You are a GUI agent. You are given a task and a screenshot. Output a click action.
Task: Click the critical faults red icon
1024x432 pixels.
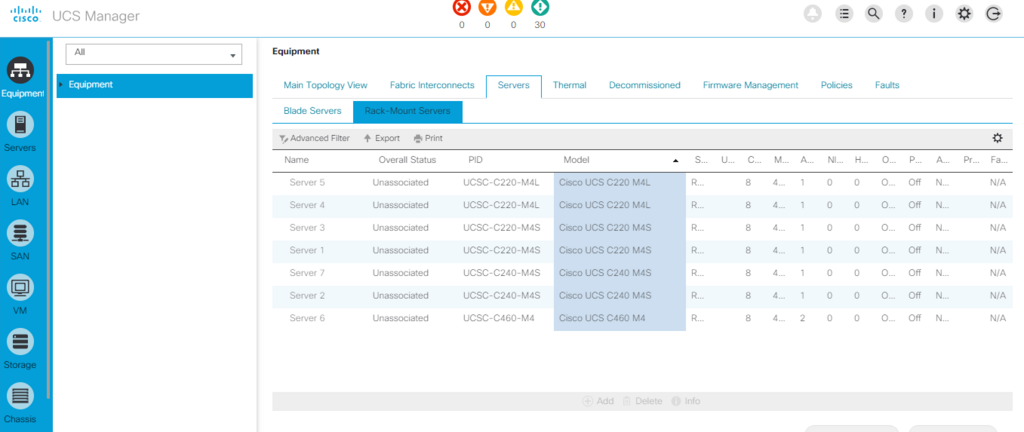point(462,8)
